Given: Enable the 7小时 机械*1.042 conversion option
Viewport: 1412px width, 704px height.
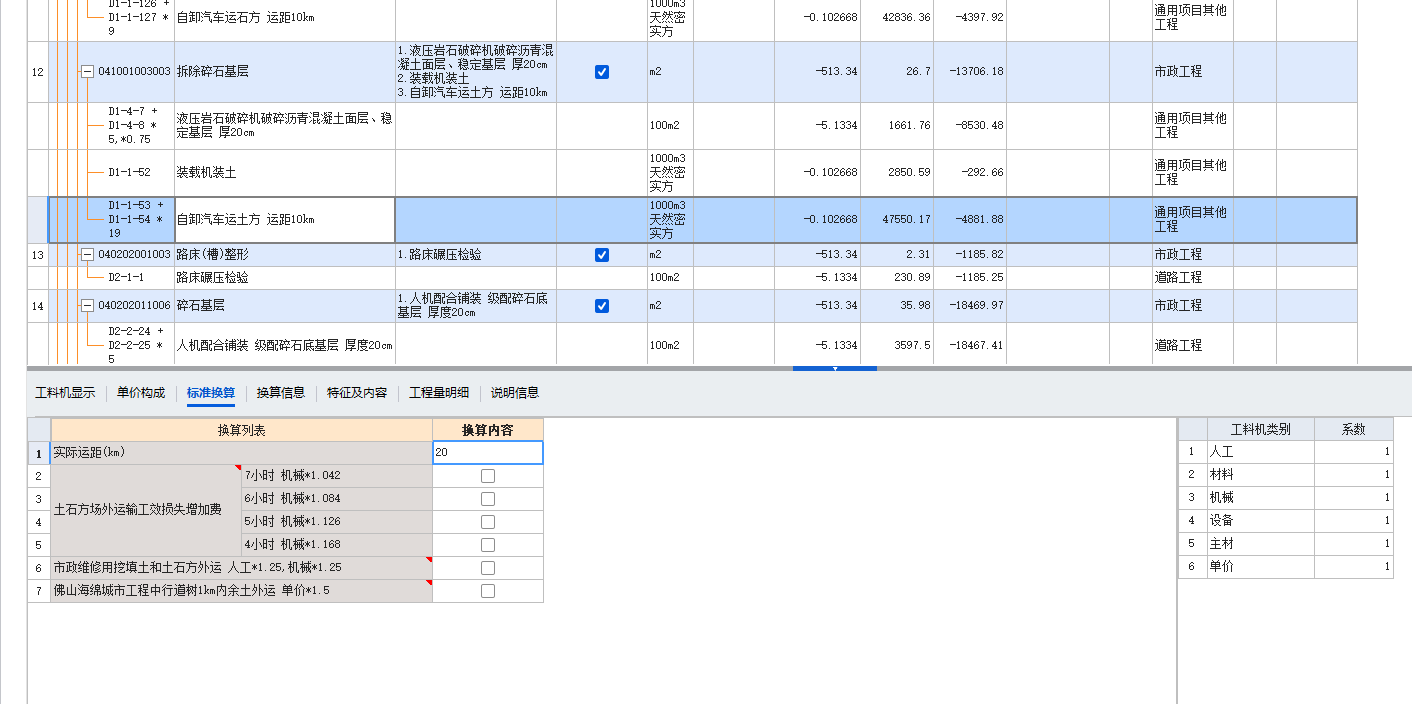Looking at the screenshot, I should tap(487, 475).
